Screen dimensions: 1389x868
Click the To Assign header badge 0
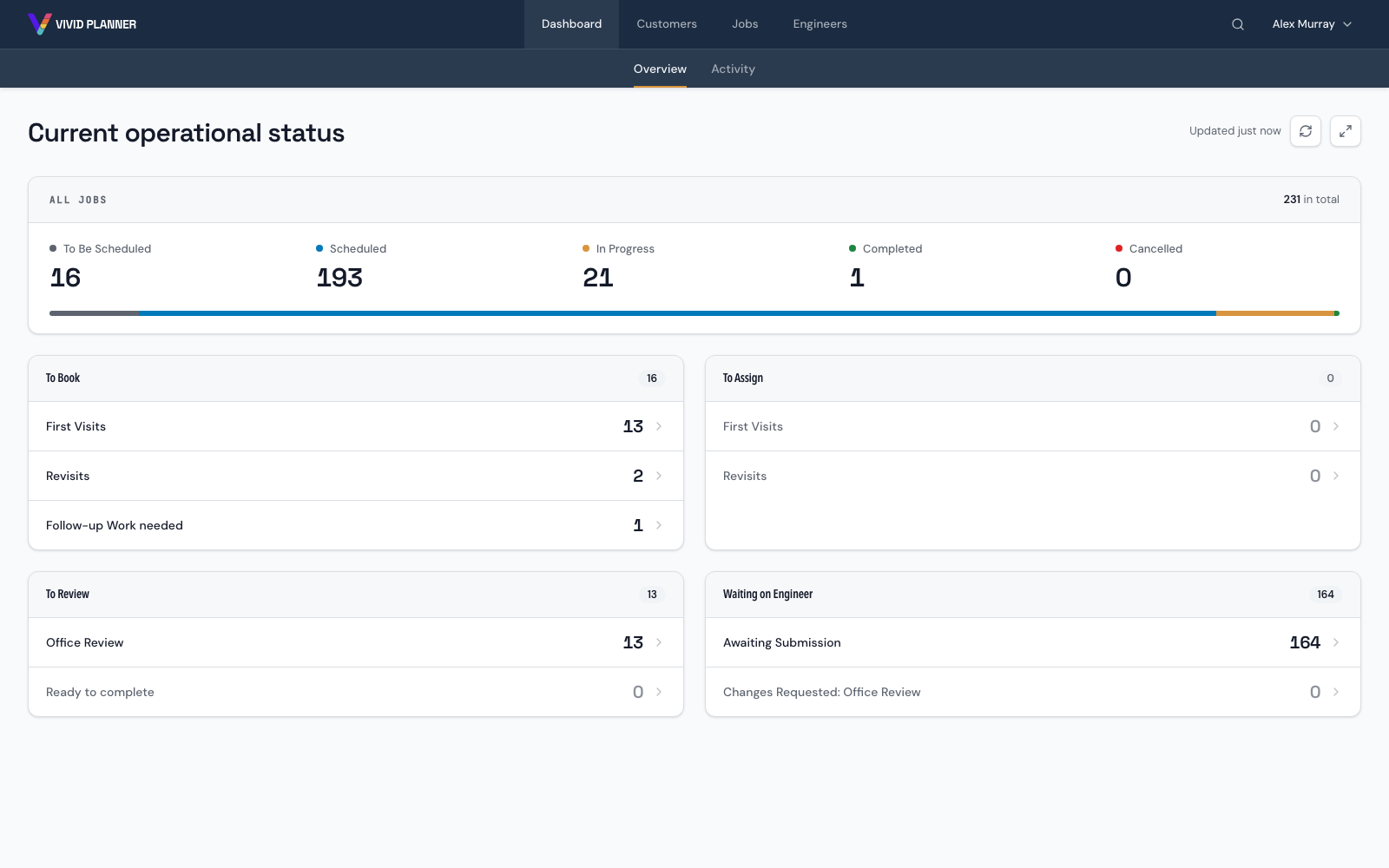(1330, 378)
